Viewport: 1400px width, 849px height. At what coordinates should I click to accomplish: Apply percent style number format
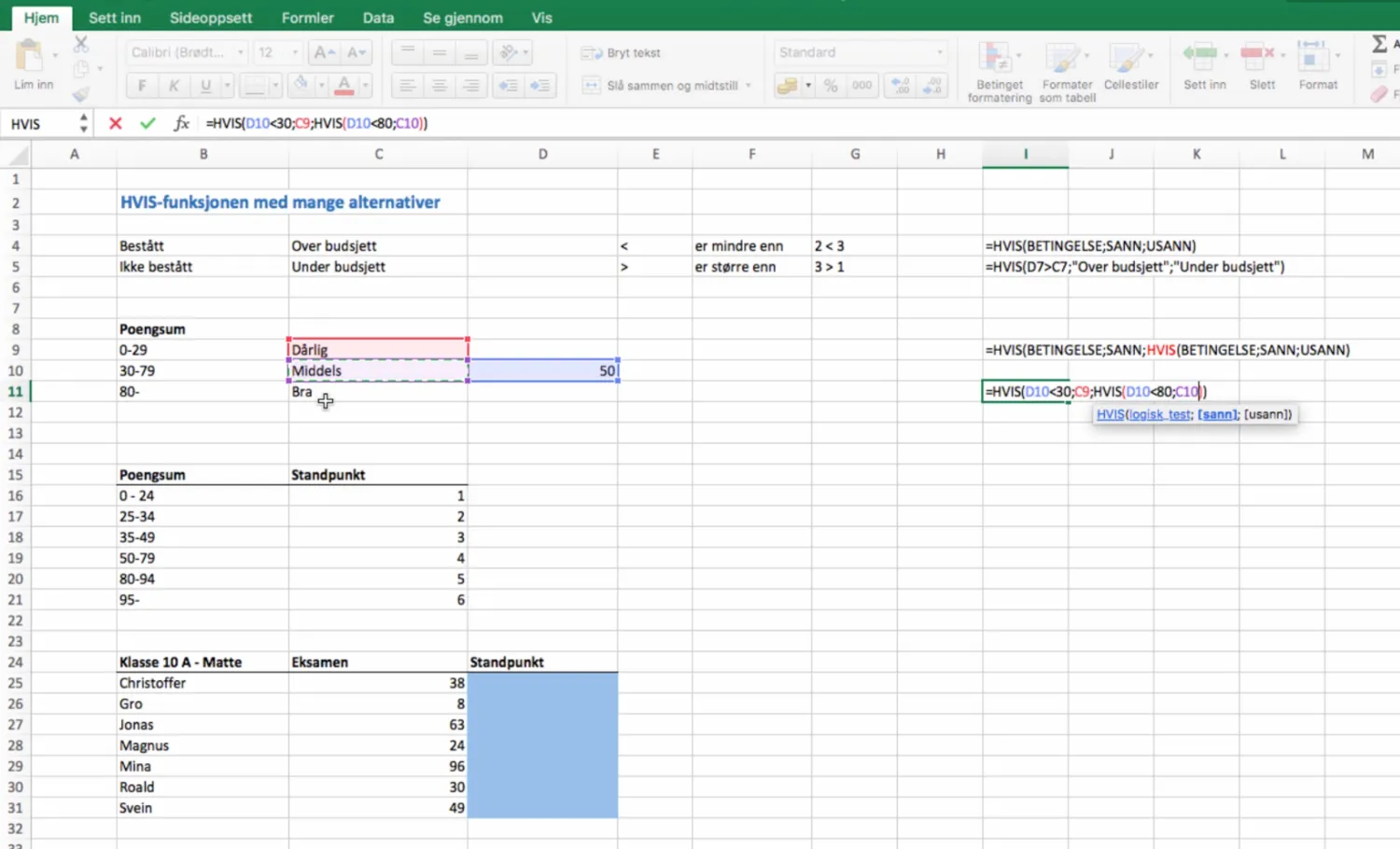pos(830,86)
